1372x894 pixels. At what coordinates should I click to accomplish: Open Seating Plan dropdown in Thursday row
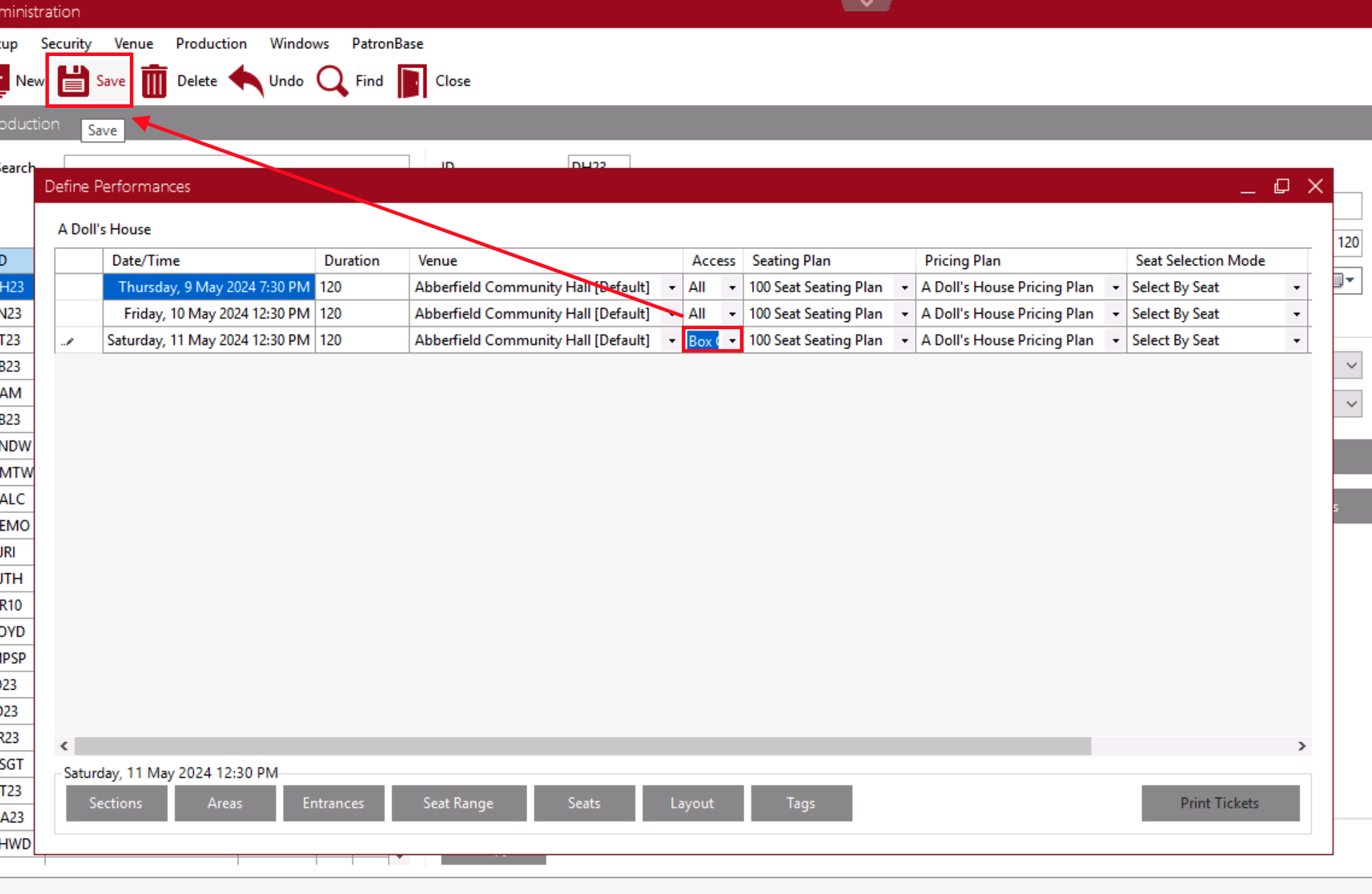904,287
